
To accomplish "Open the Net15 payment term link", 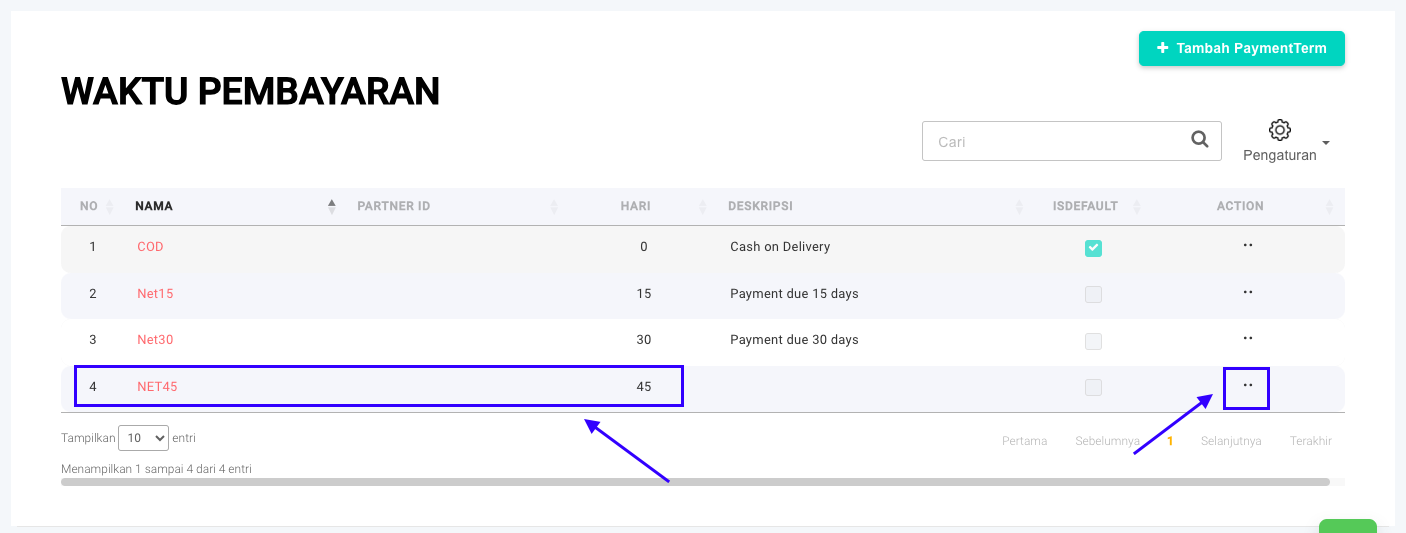I will [155, 294].
